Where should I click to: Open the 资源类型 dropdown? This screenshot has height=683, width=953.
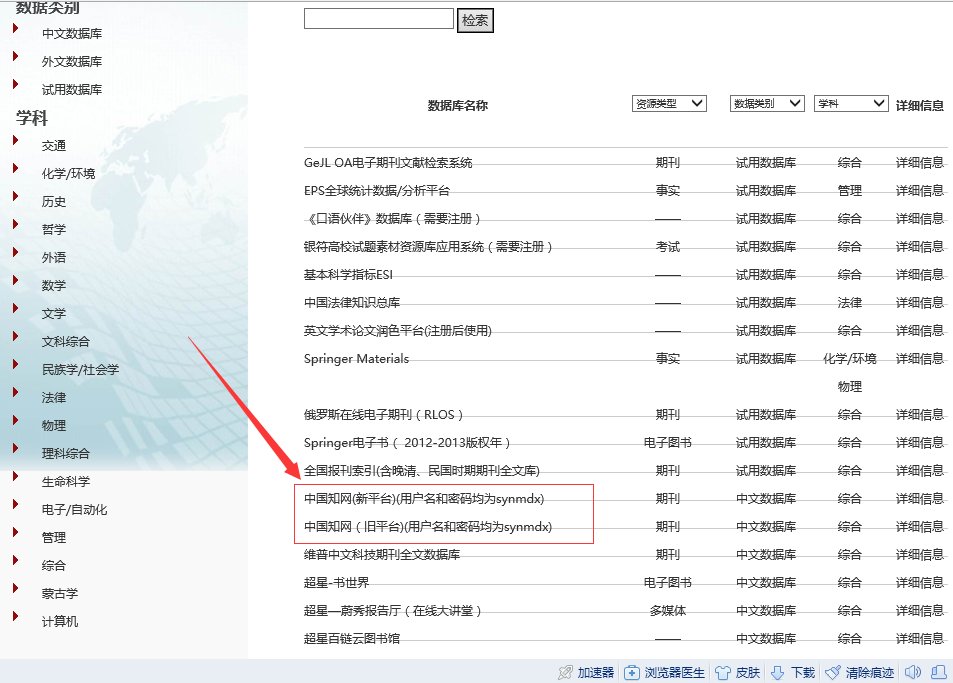click(669, 104)
